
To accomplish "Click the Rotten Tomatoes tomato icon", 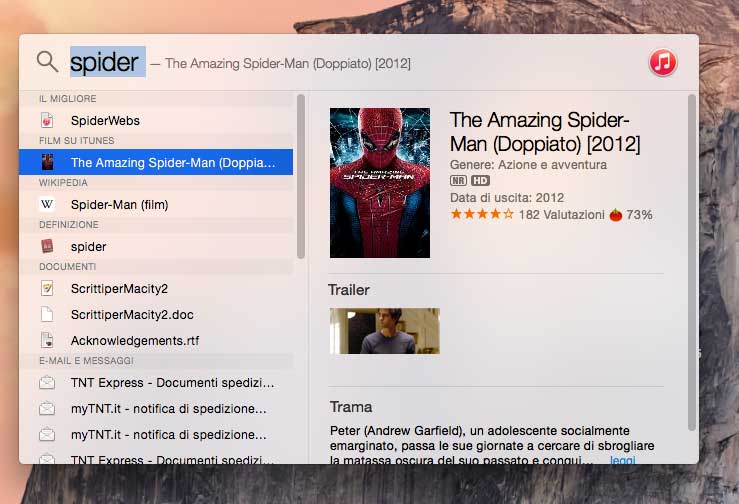I will pyautogui.click(x=616, y=215).
